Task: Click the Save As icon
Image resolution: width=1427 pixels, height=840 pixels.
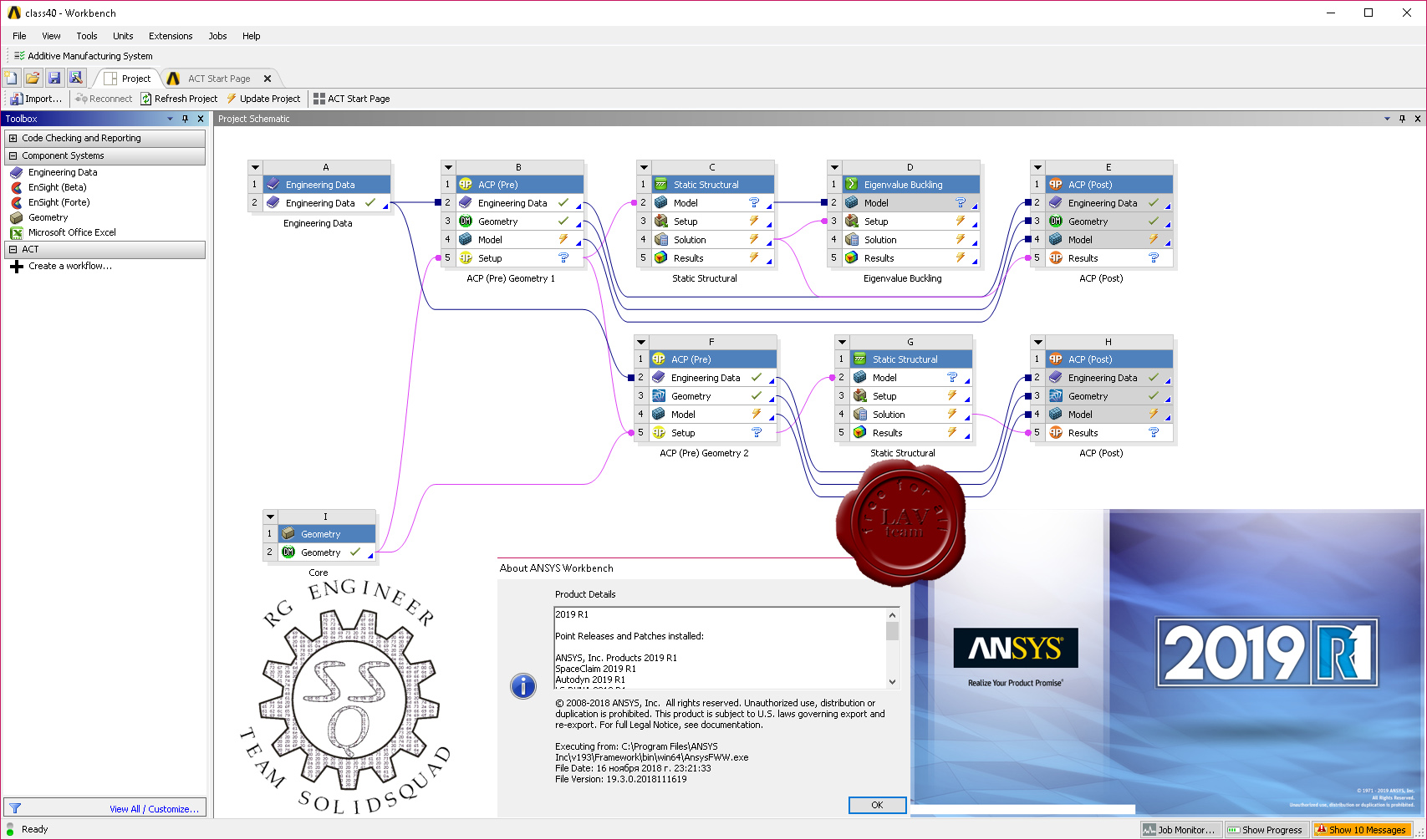Action: pos(76,78)
